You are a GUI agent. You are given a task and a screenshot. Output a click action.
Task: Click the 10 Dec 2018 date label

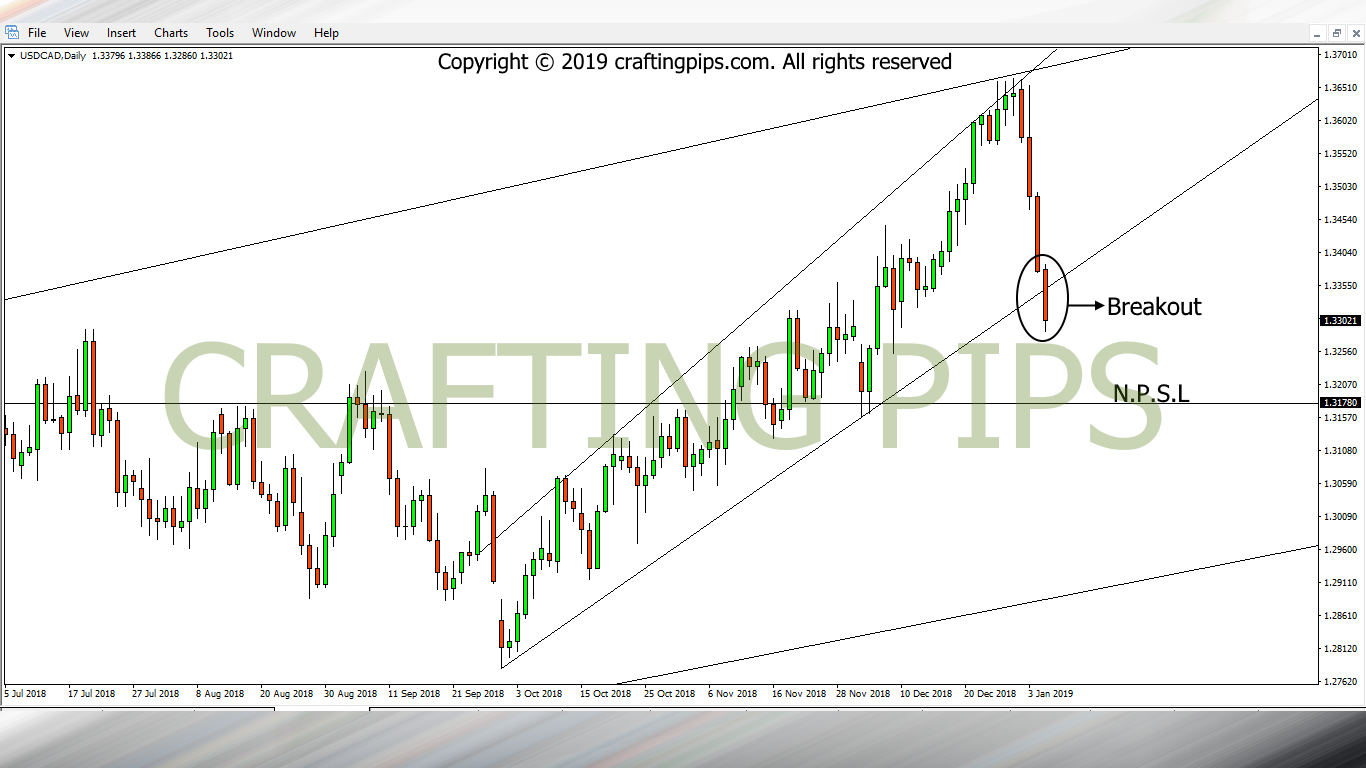927,693
